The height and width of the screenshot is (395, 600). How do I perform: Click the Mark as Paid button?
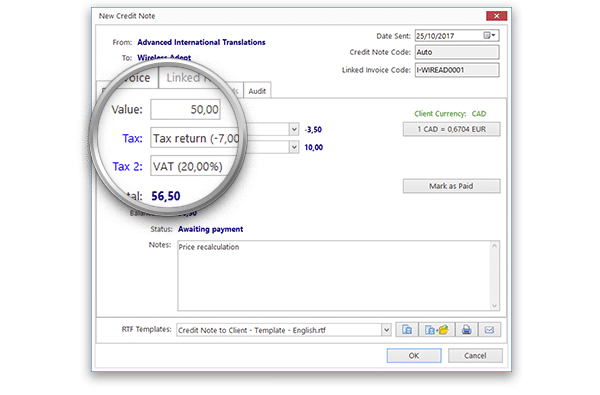pos(452,186)
